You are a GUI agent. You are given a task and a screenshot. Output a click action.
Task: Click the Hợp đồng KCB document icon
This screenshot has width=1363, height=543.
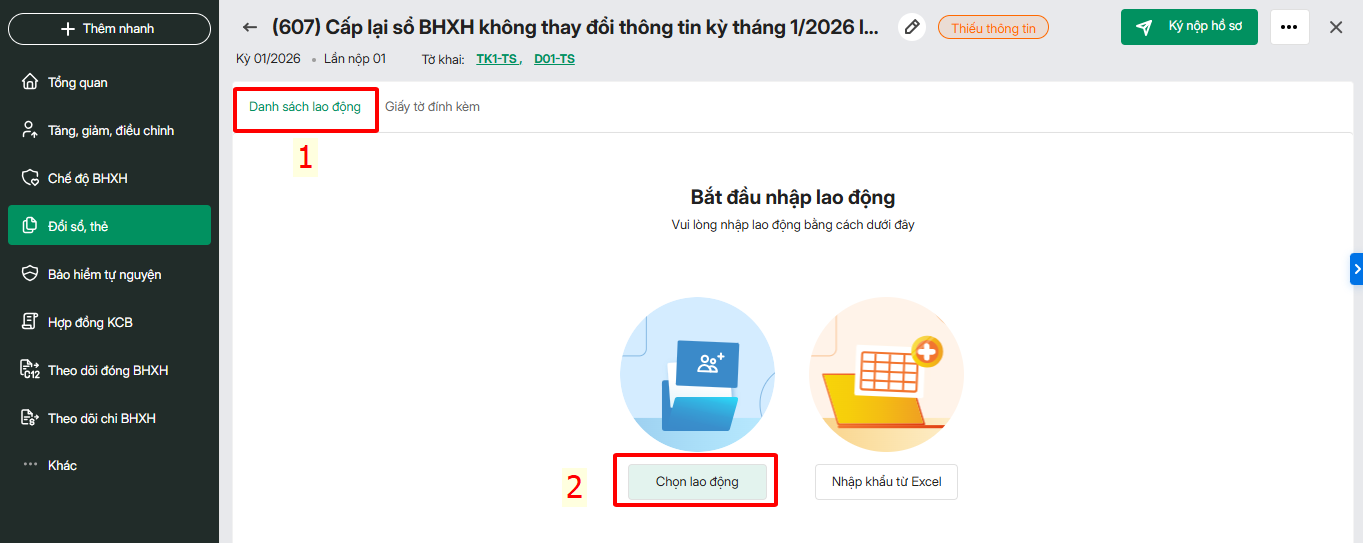tap(30, 322)
